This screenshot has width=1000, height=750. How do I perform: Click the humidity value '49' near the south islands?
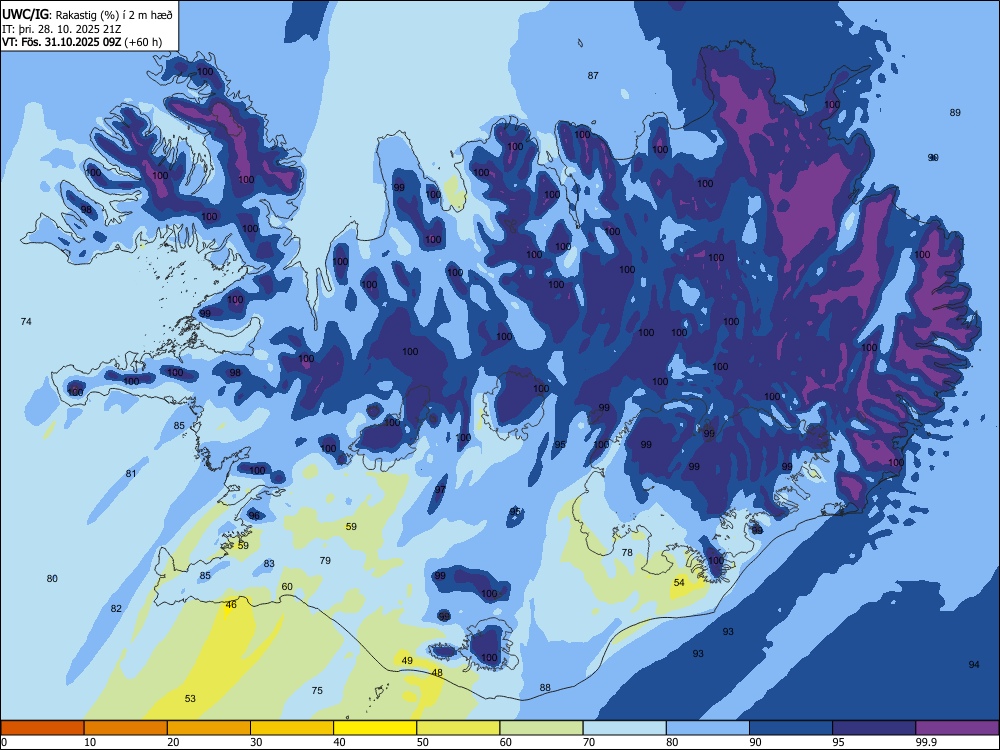[407, 661]
